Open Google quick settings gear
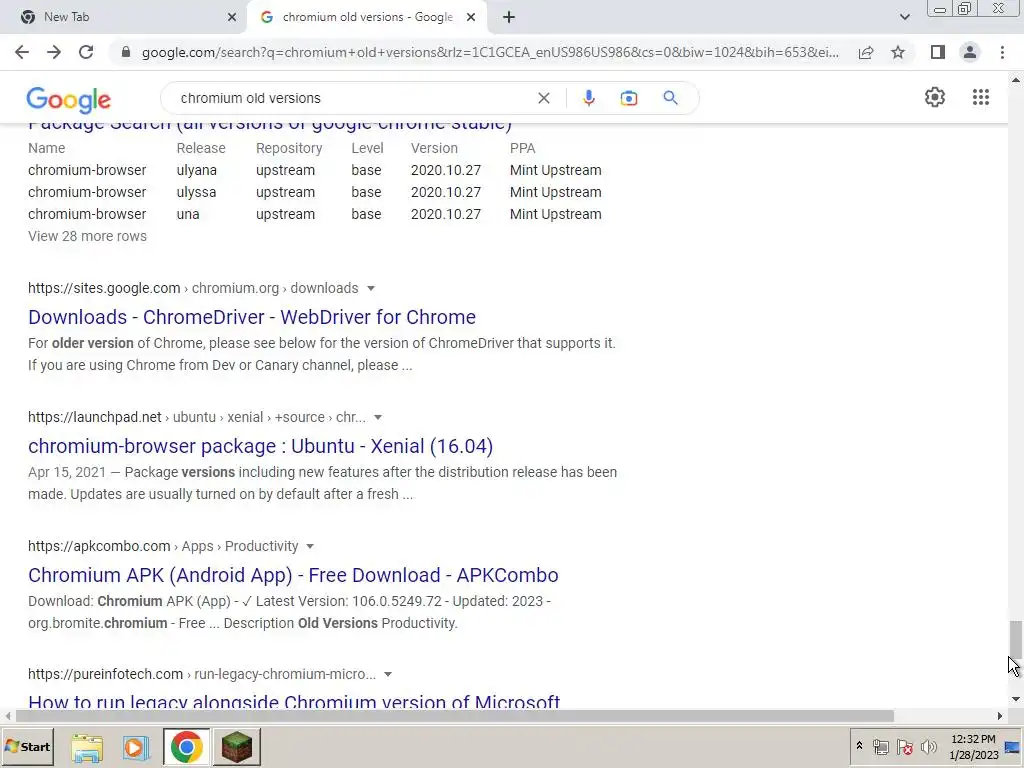Viewport: 1024px width, 768px height. pos(935,97)
